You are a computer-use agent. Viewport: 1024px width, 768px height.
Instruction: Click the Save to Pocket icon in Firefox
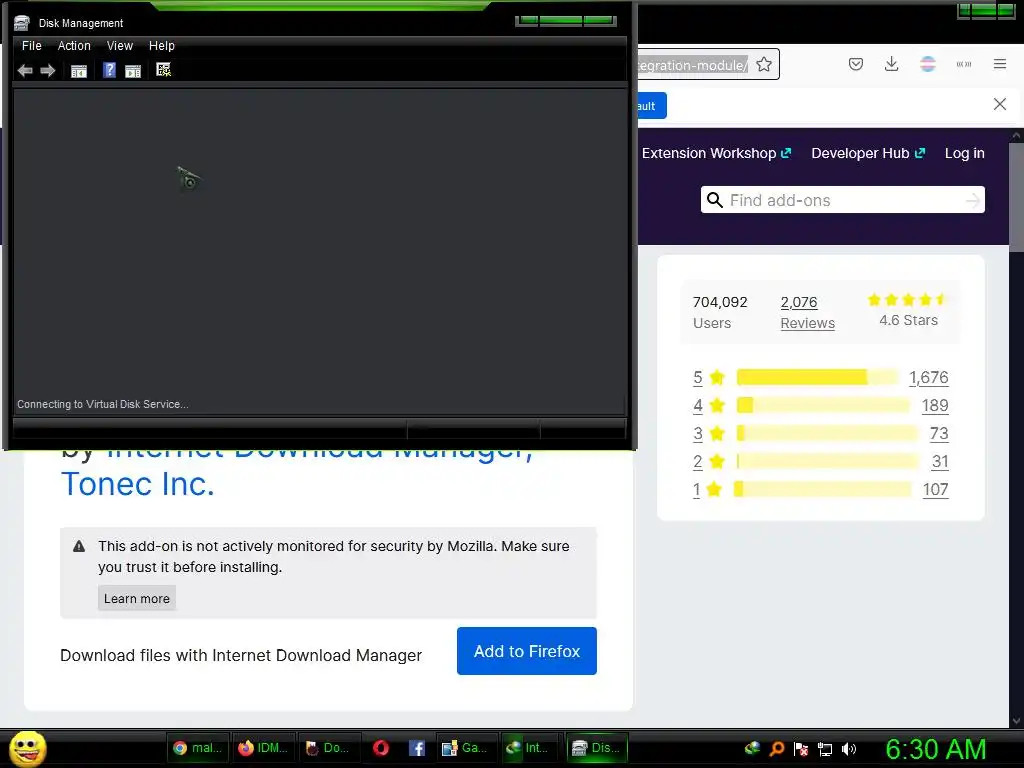(x=856, y=64)
